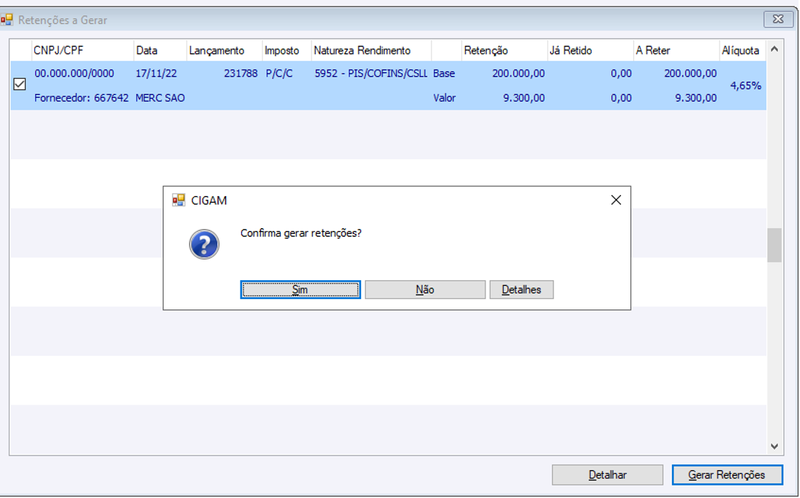Close the CIGAM confirmation dialog
This screenshot has height=498, width=800.
click(616, 200)
